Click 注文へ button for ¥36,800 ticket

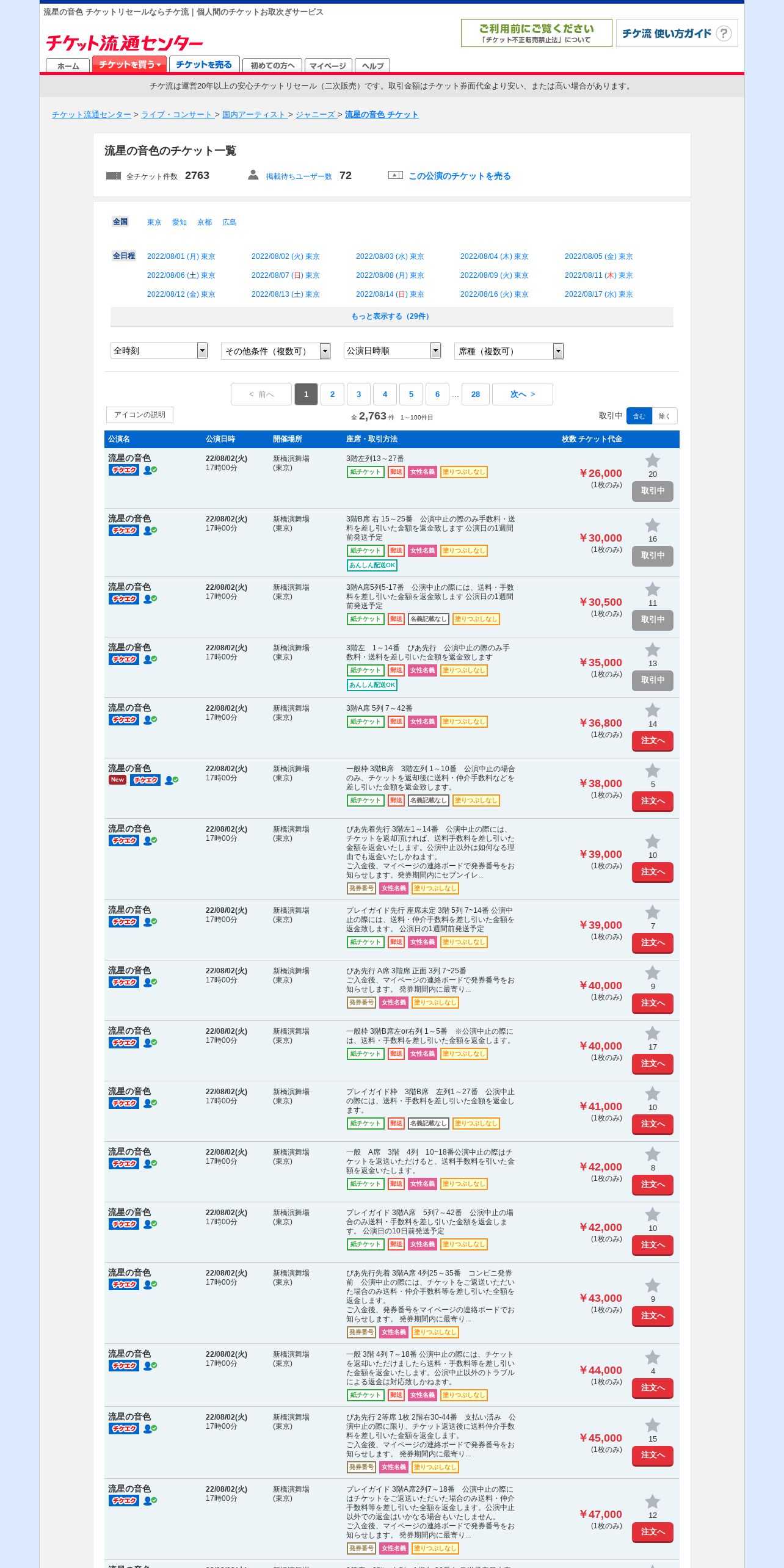pyautogui.click(x=652, y=741)
